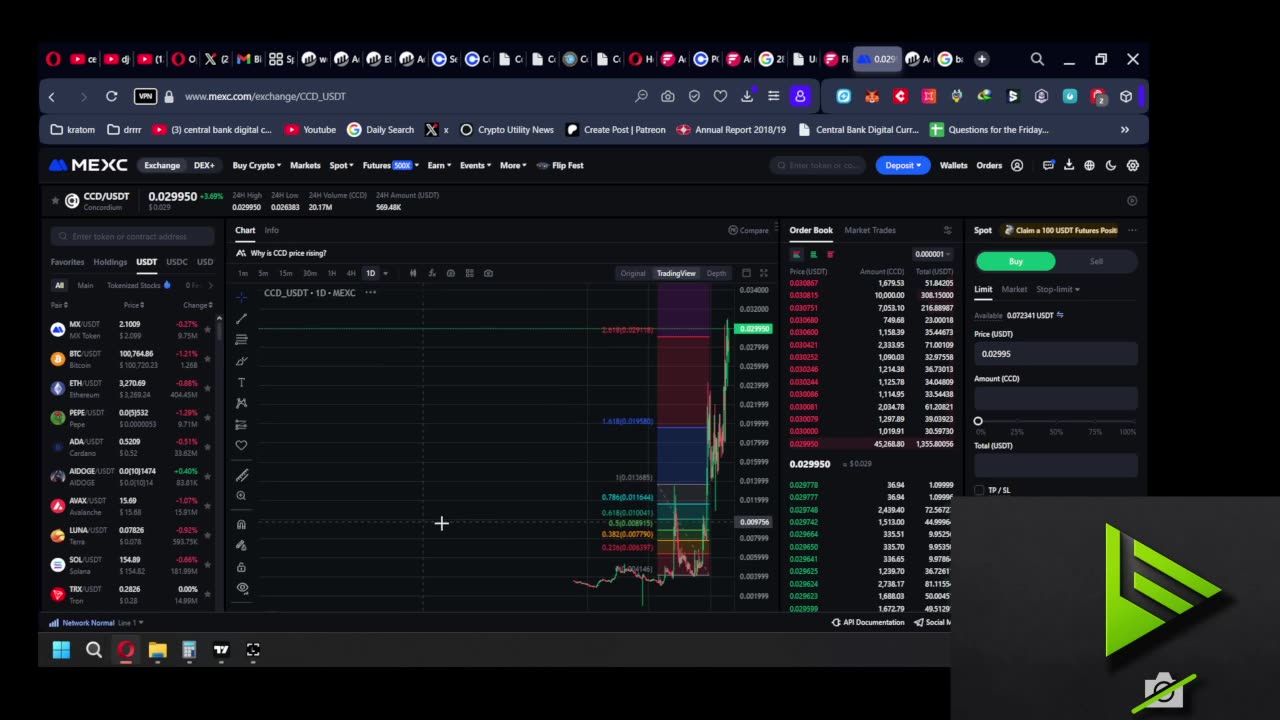This screenshot has height=720, width=1280.
Task: Click the order amount percentage slider handle
Action: point(978,421)
